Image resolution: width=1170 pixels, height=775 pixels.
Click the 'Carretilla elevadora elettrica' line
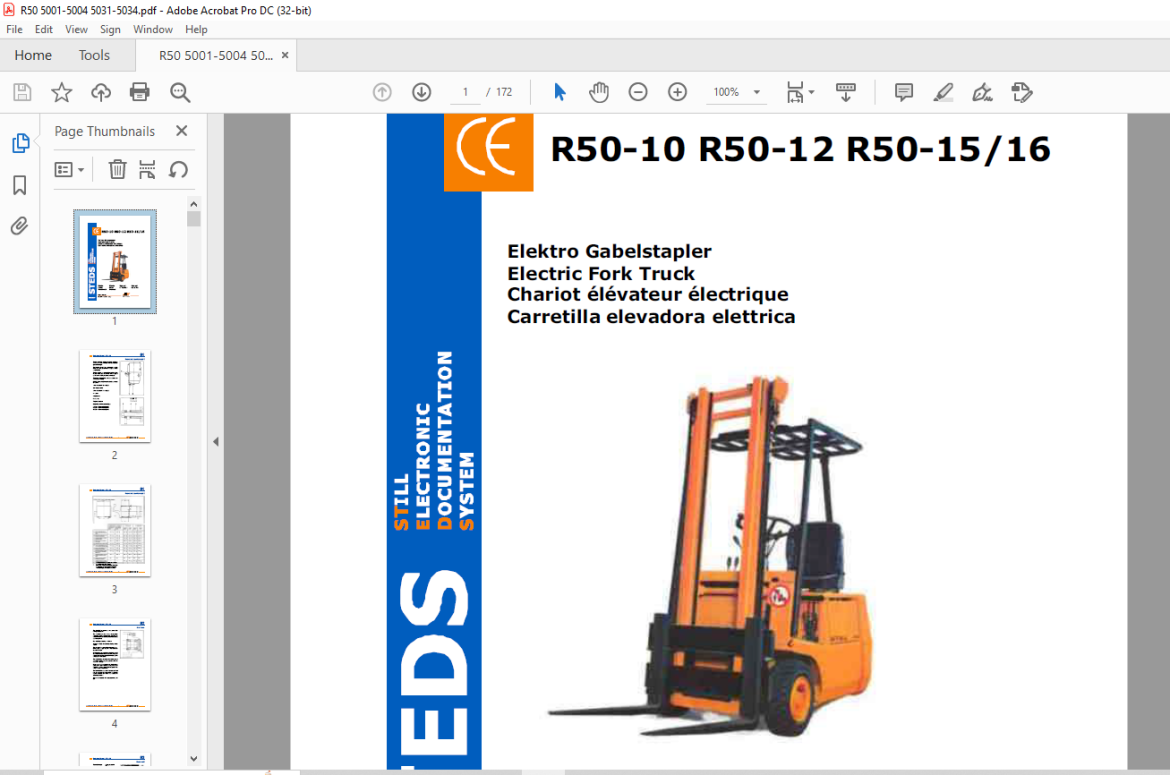pos(651,316)
